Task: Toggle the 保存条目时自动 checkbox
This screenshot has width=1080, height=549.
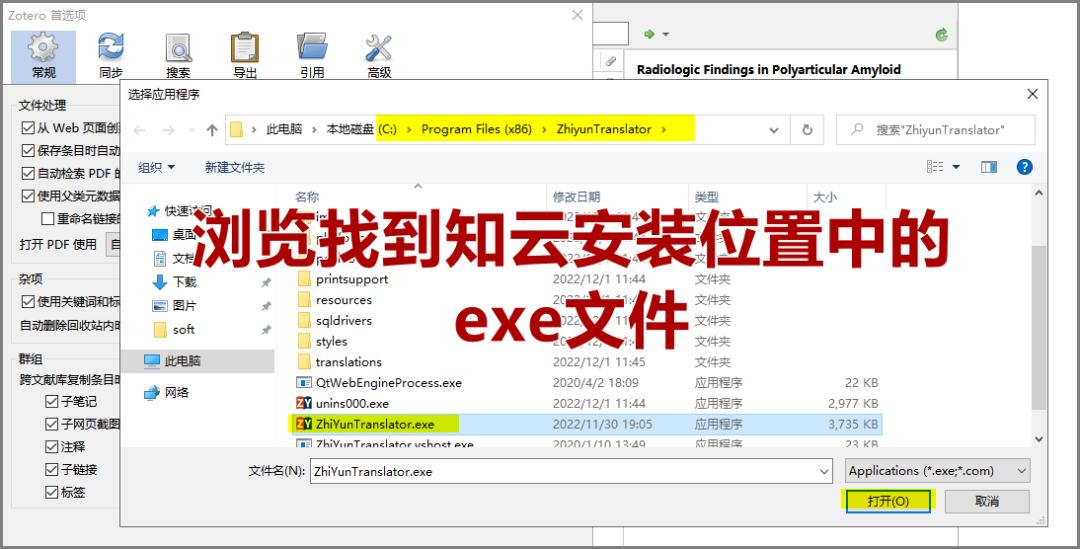Action: pyautogui.click(x=28, y=151)
